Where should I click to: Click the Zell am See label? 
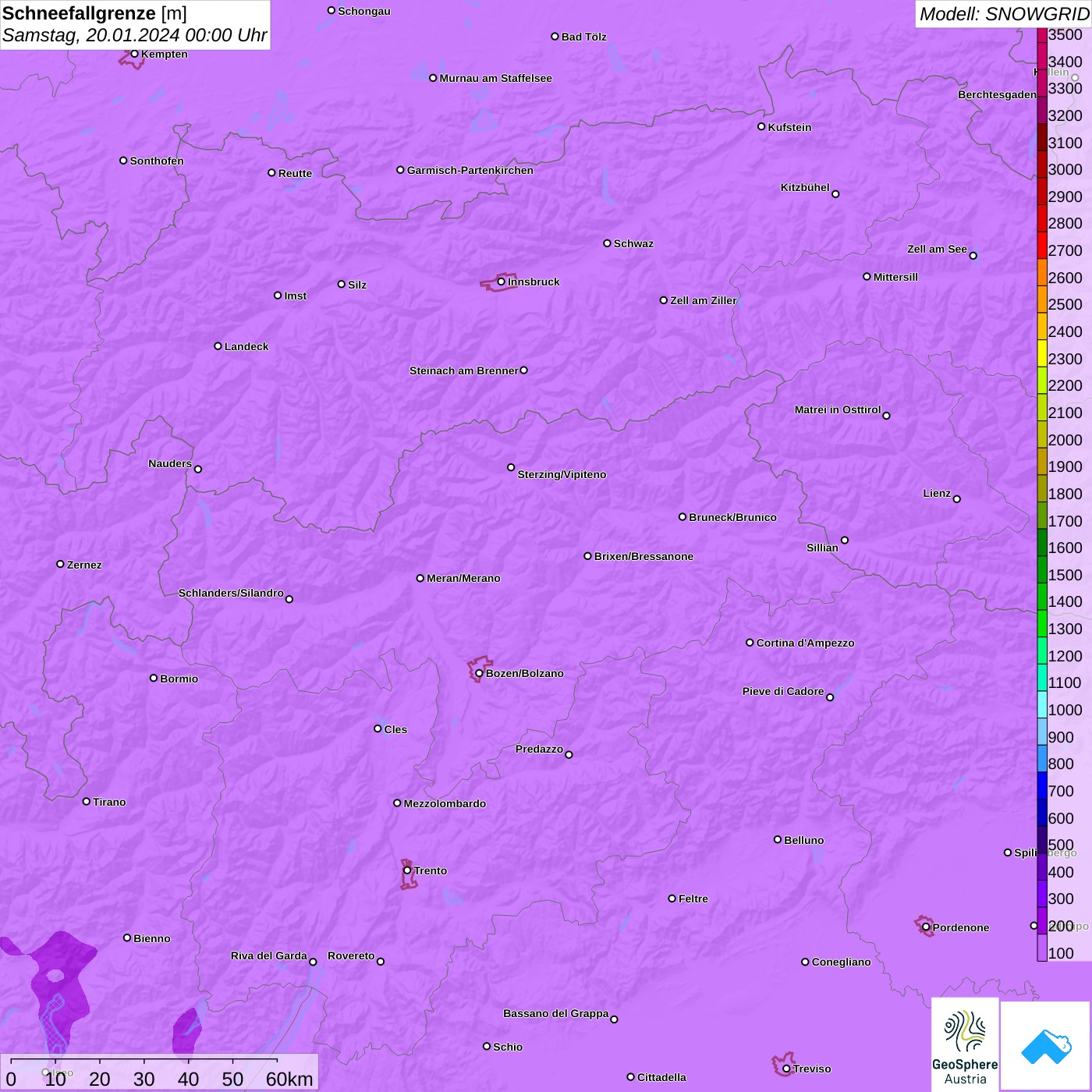(937, 249)
